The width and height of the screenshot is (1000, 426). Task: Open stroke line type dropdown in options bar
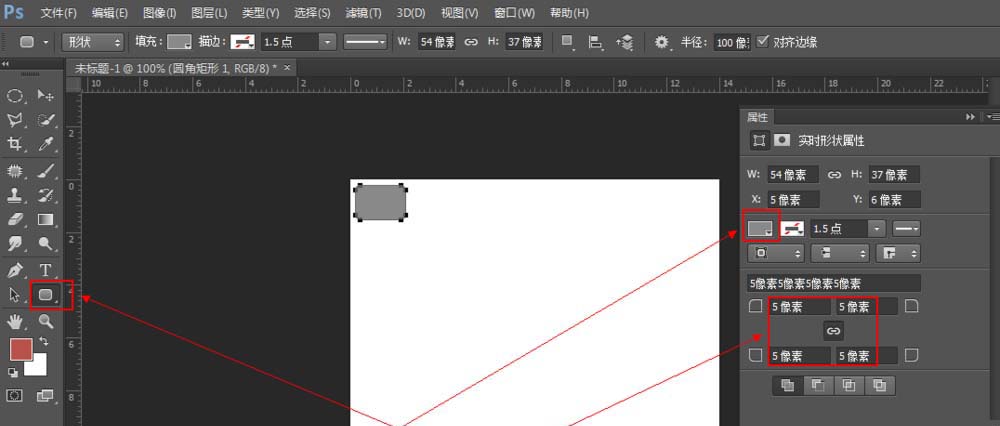tap(366, 42)
